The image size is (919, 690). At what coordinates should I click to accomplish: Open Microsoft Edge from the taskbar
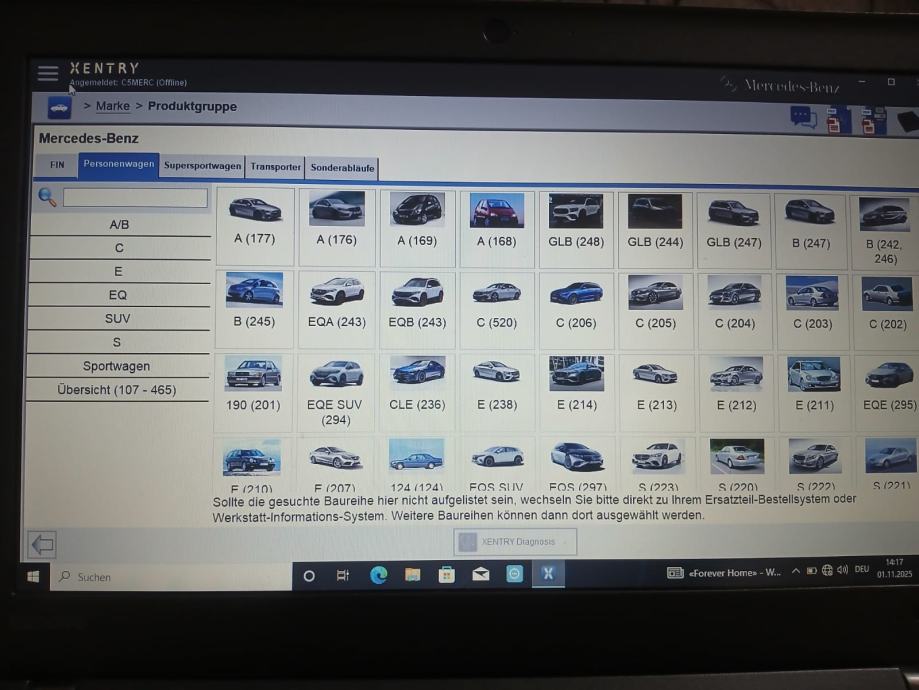click(378, 575)
